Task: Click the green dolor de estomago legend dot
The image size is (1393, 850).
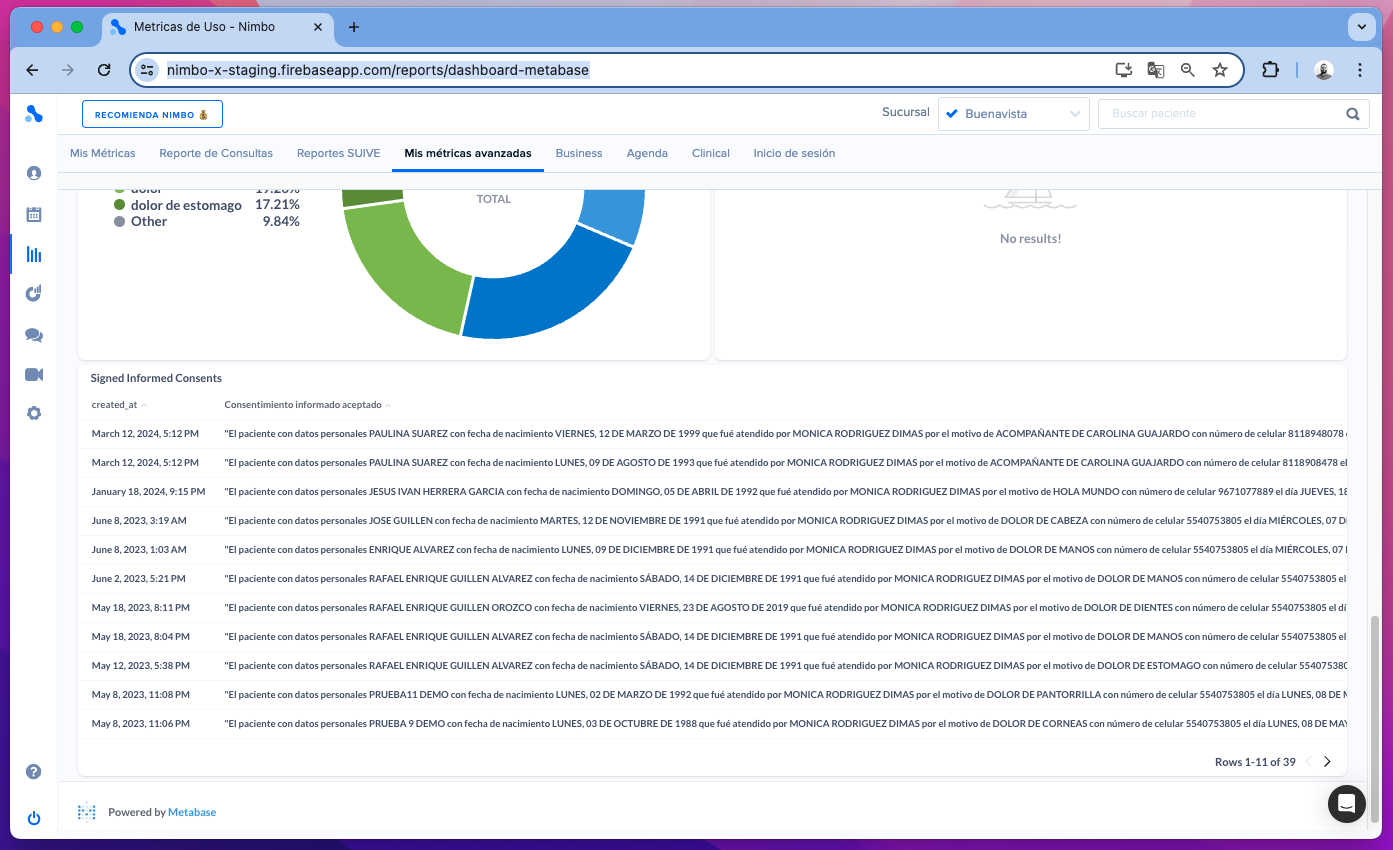Action: (x=120, y=205)
